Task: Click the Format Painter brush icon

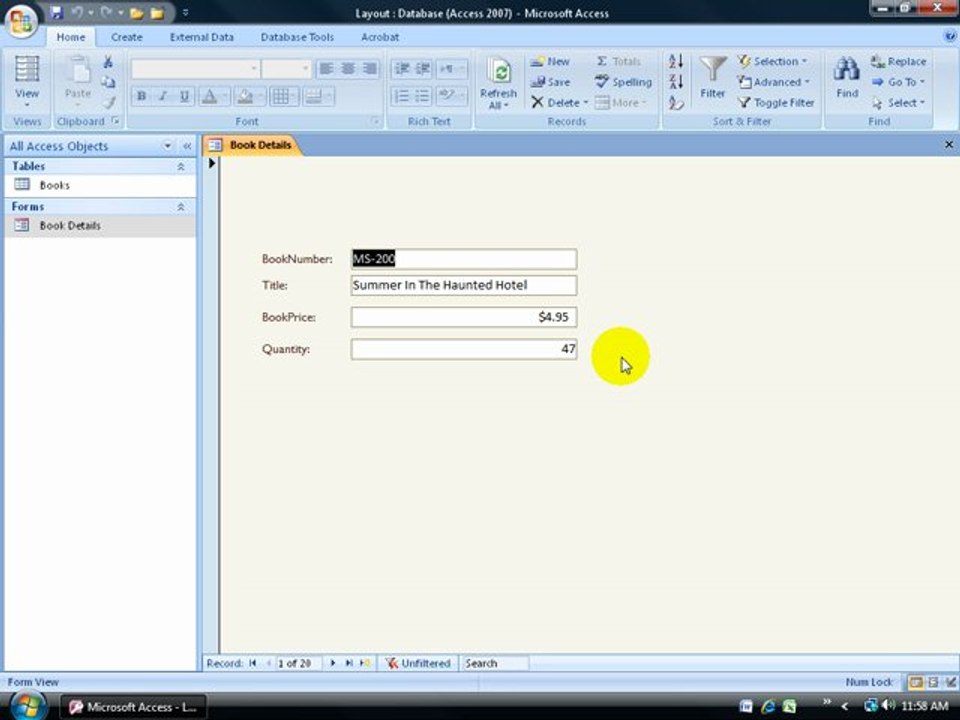Action: pyautogui.click(x=108, y=103)
